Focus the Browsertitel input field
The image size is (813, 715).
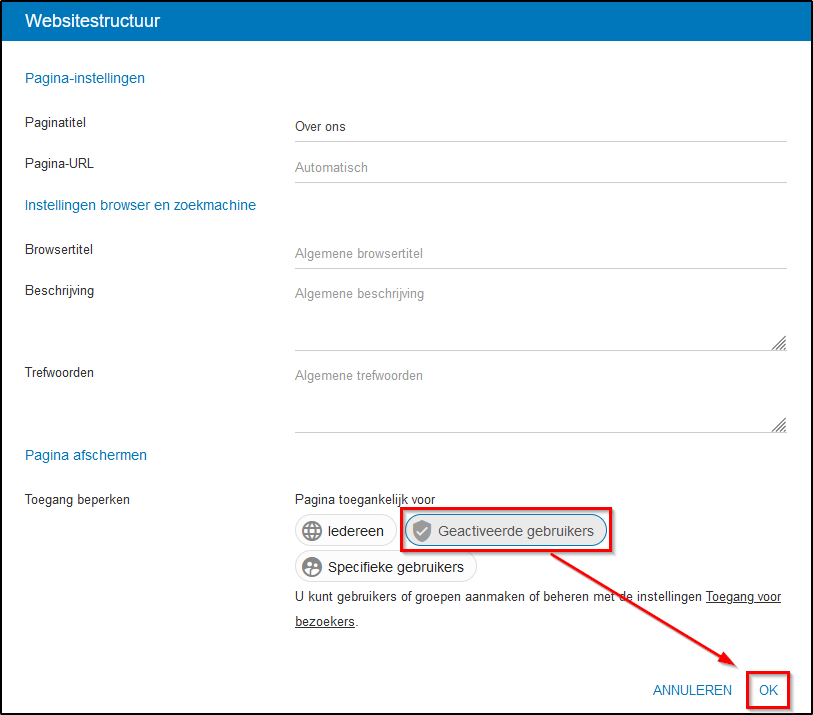click(540, 254)
